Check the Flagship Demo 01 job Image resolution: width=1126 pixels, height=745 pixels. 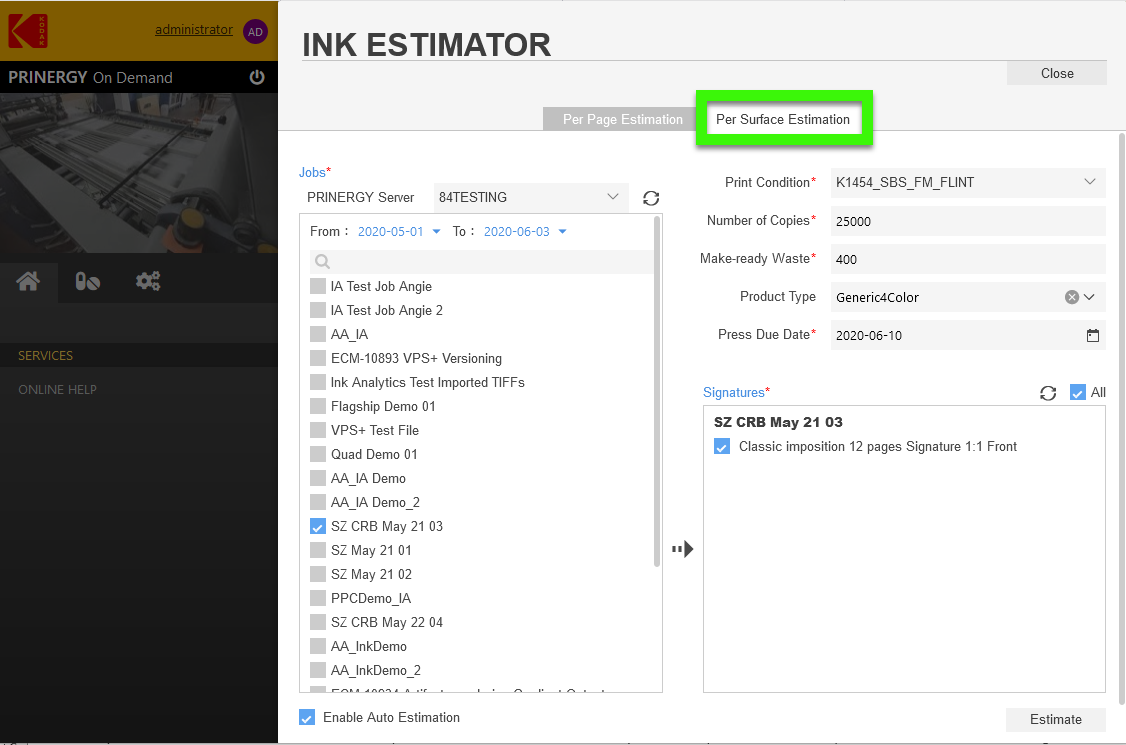pyautogui.click(x=317, y=406)
